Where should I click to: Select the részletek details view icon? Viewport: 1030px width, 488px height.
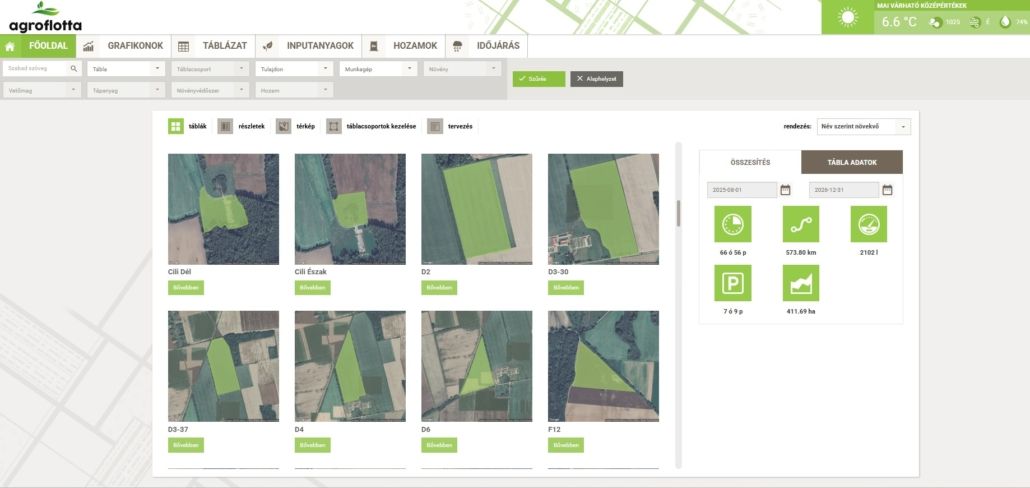tap(225, 127)
